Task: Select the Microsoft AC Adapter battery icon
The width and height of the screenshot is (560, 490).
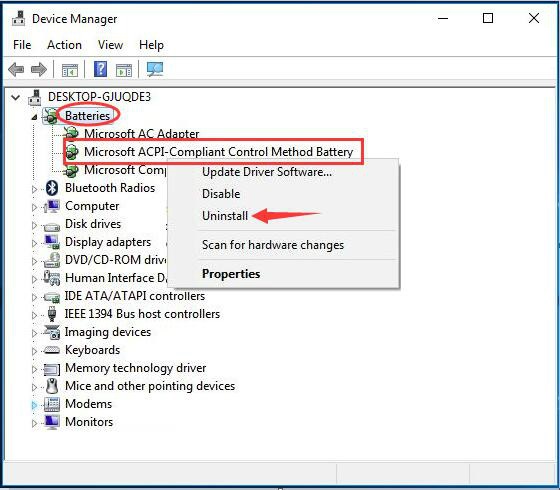Action: click(x=71, y=133)
